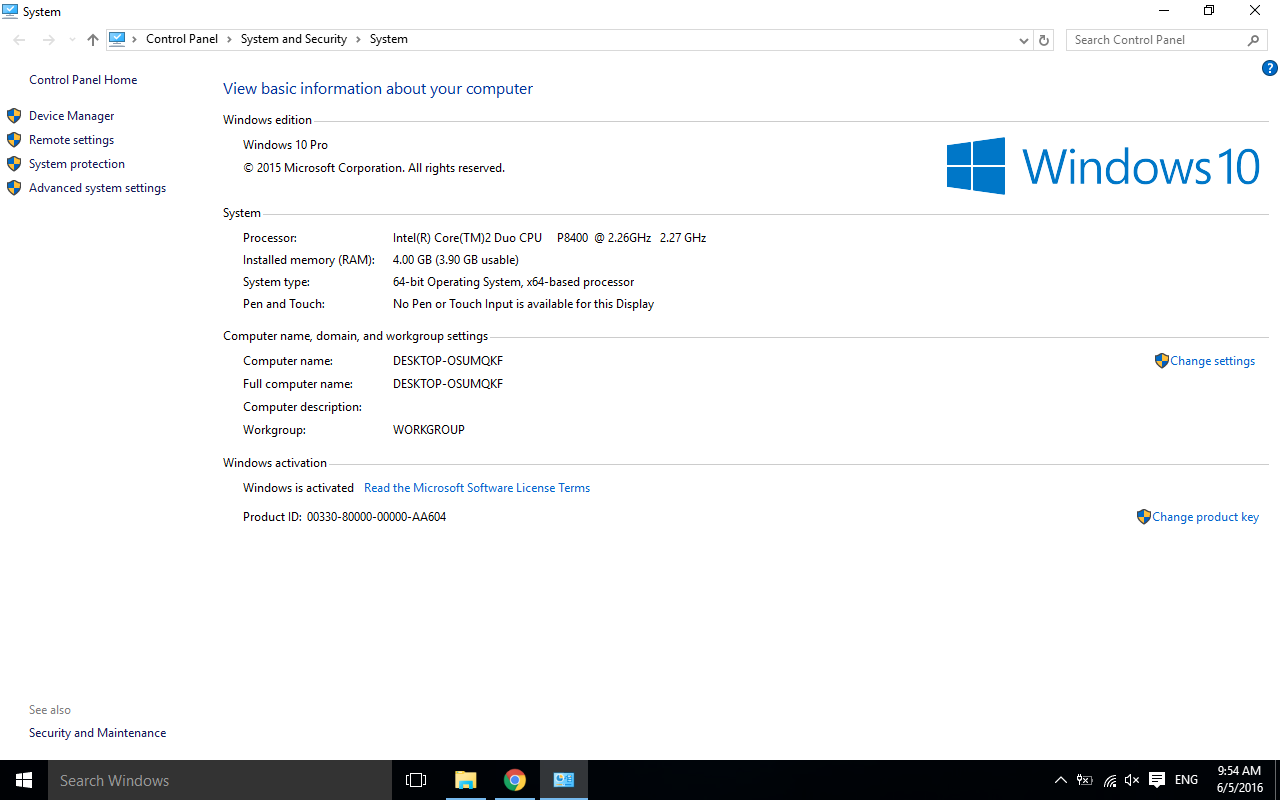Click Change product key link

(x=1205, y=517)
